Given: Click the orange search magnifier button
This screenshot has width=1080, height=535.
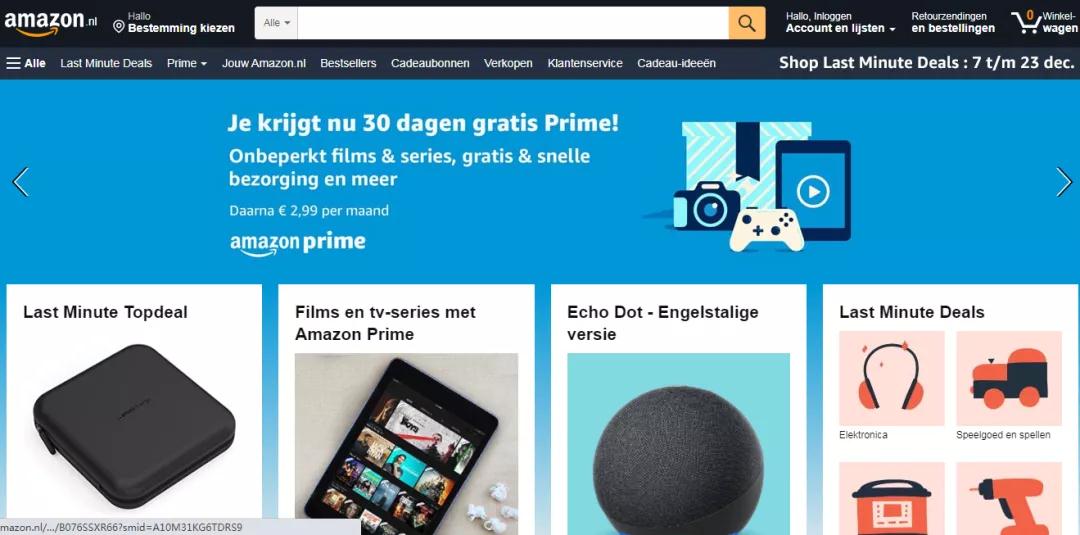Looking at the screenshot, I should [747, 23].
